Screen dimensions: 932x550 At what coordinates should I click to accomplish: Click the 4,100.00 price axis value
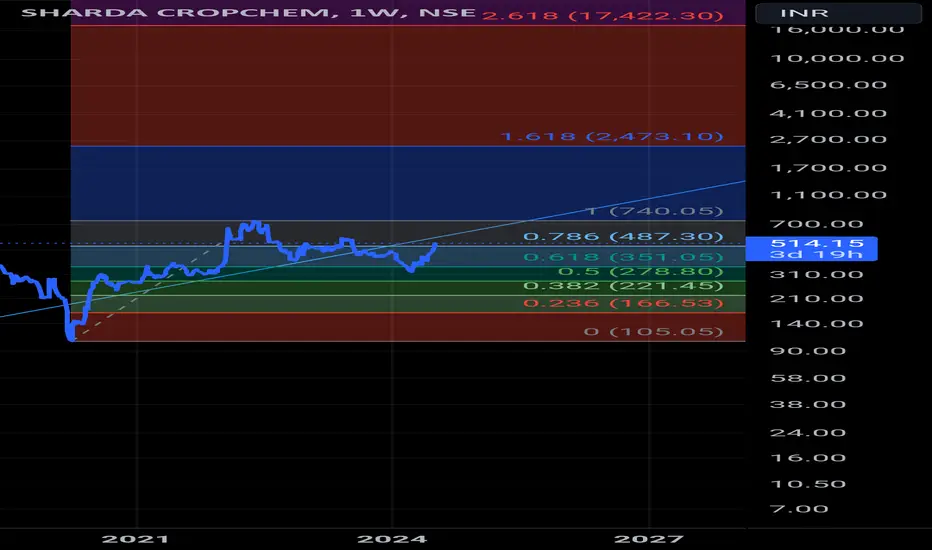828,113
